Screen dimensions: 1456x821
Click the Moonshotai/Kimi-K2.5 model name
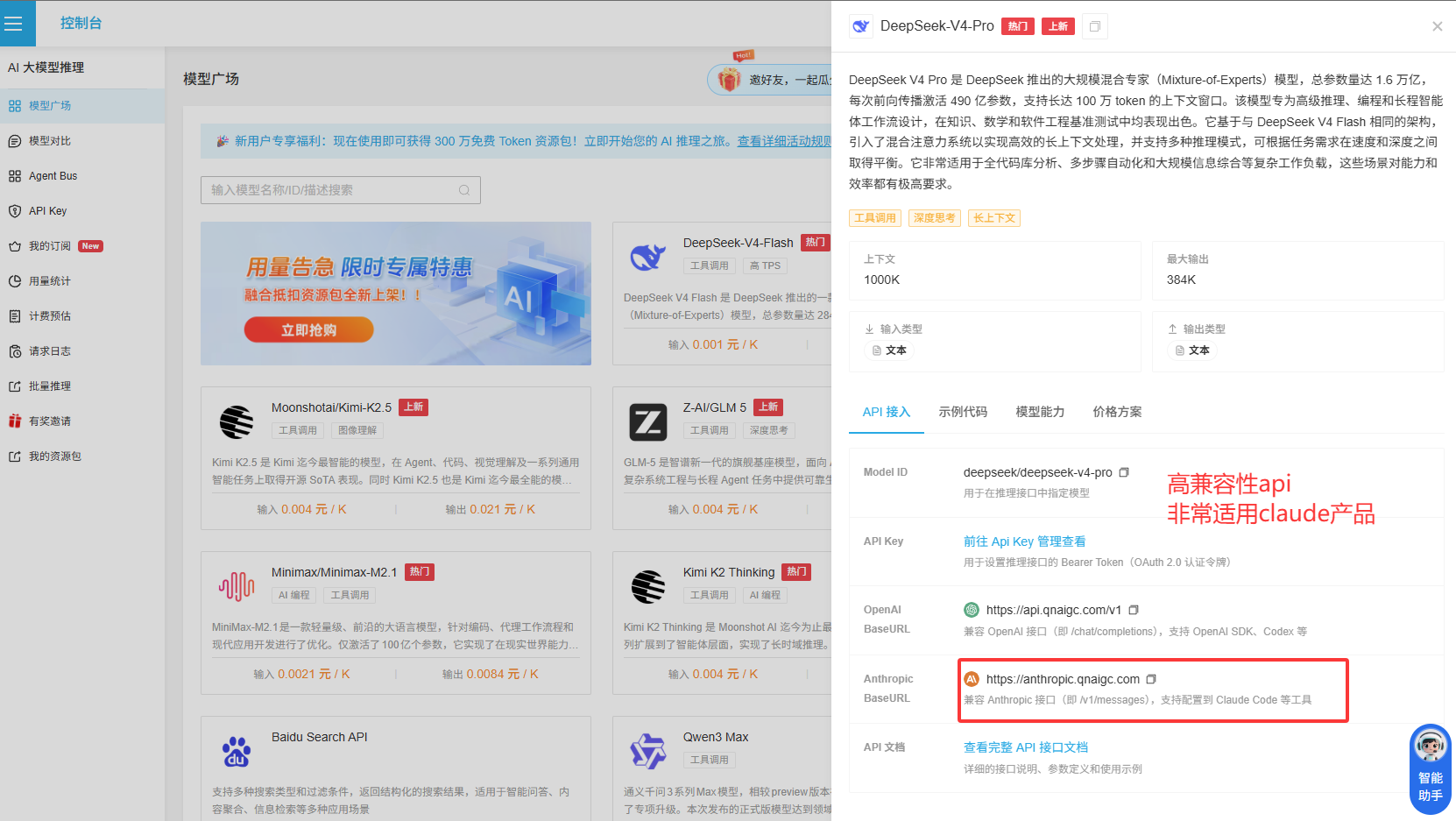coord(331,407)
